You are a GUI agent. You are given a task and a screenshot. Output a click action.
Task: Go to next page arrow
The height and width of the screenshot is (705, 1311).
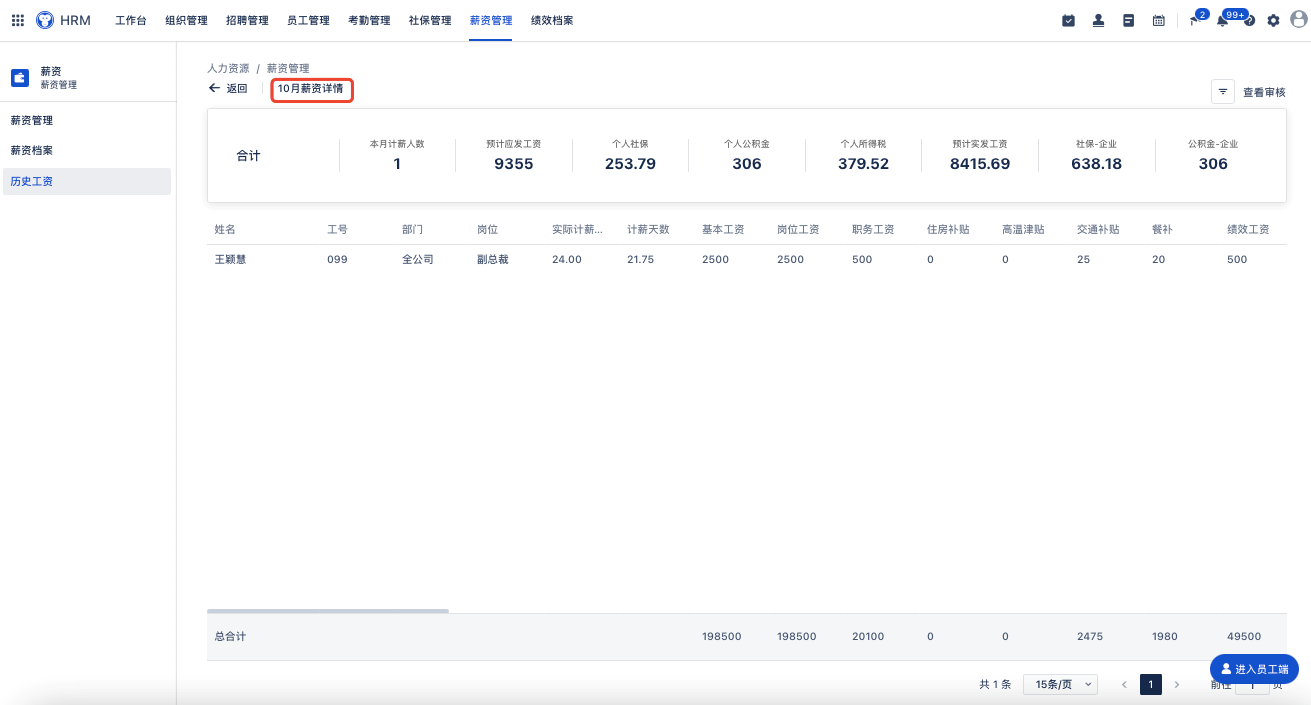[x=1176, y=685]
